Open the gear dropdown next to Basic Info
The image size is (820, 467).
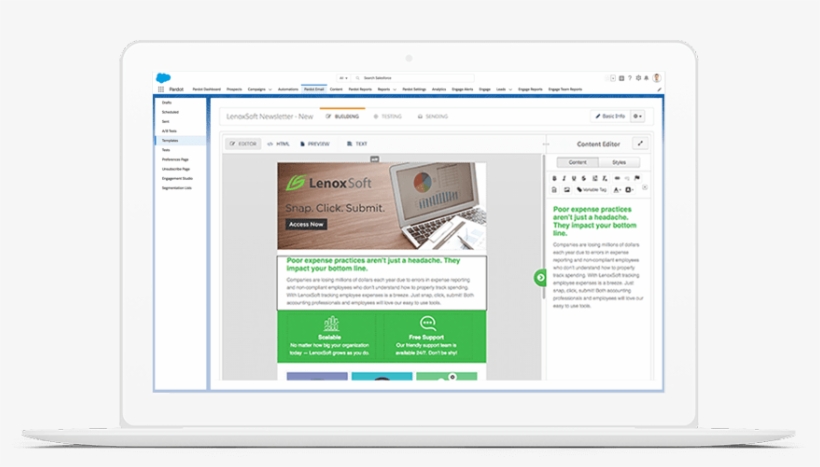click(x=637, y=116)
